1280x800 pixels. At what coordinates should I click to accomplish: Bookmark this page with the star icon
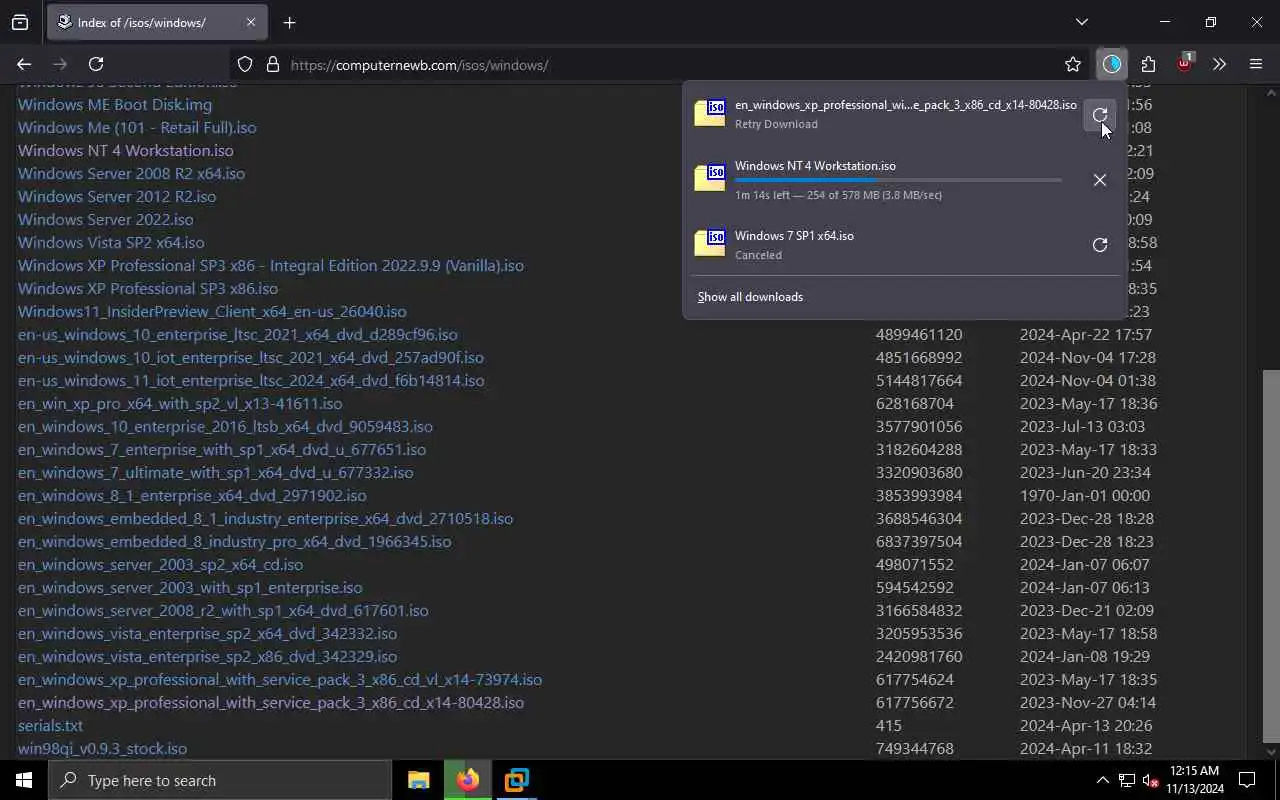(x=1073, y=65)
